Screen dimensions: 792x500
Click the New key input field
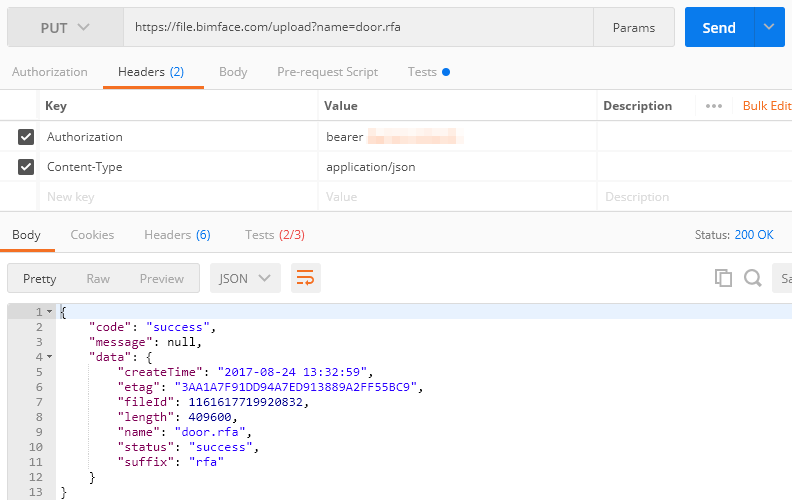click(x=179, y=197)
